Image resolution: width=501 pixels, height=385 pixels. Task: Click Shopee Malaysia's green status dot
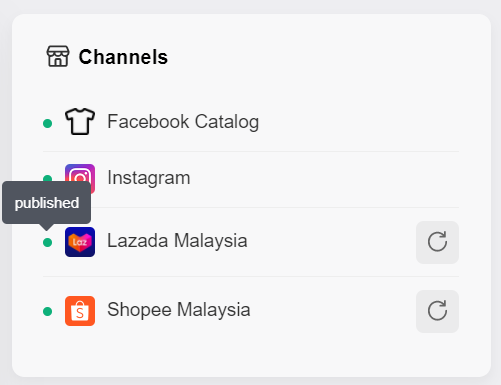click(x=48, y=311)
